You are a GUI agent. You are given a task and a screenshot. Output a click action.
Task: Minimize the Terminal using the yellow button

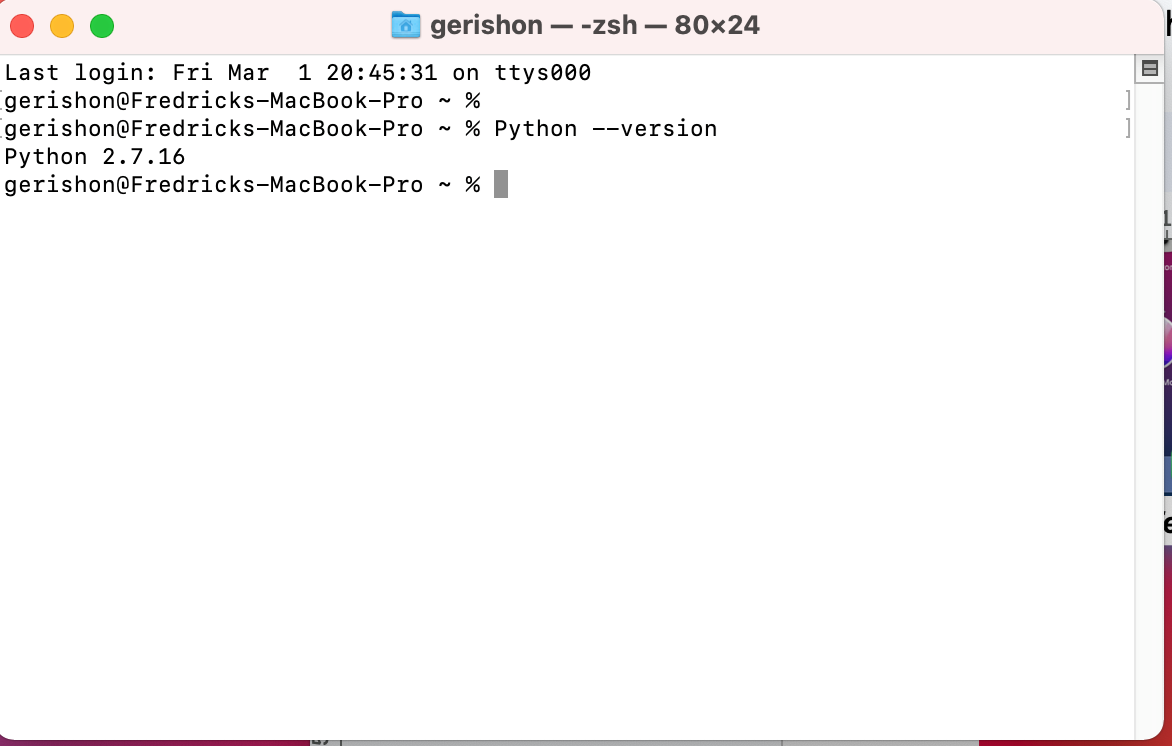pos(62,26)
